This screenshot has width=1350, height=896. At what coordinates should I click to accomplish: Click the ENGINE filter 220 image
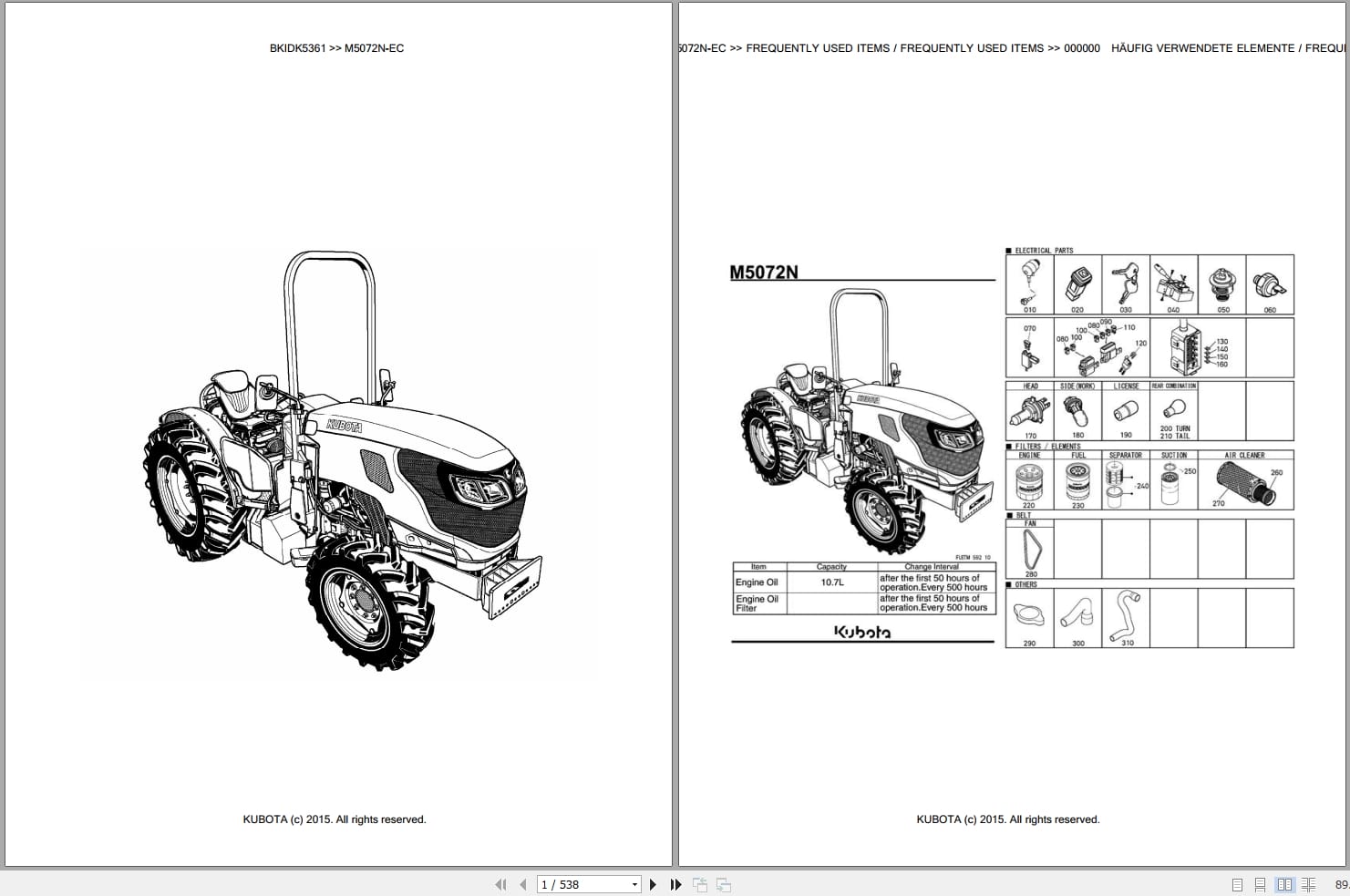pos(1029,484)
